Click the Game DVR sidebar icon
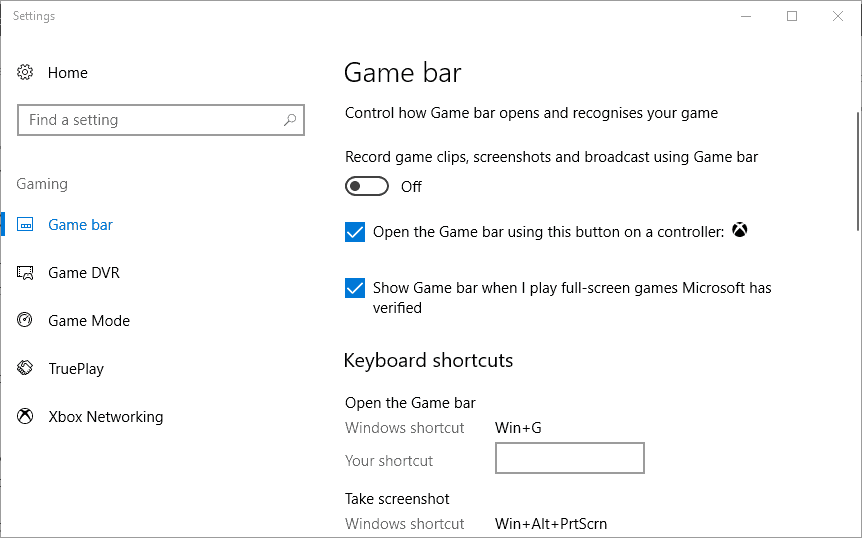This screenshot has height=538, width=862. coord(26,273)
